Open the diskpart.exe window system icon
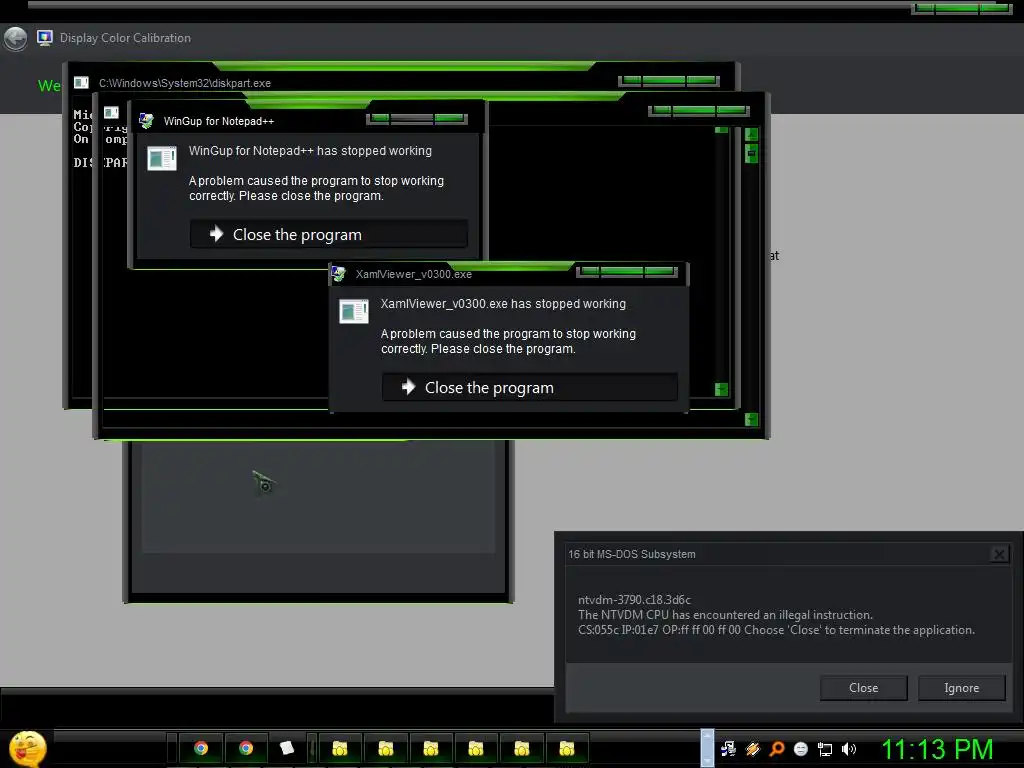1024x768 pixels. [x=81, y=83]
